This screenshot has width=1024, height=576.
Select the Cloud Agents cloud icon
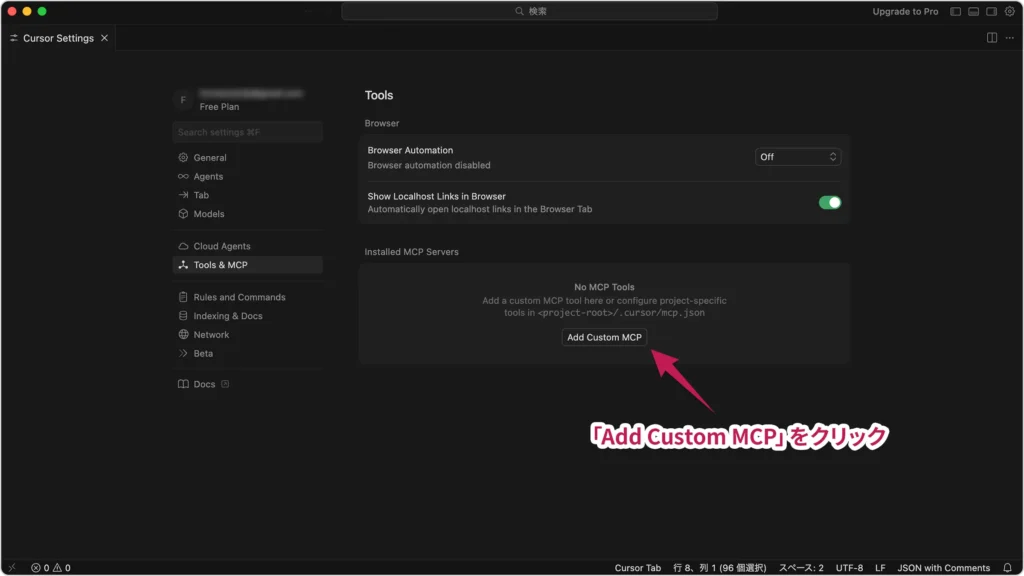182,245
